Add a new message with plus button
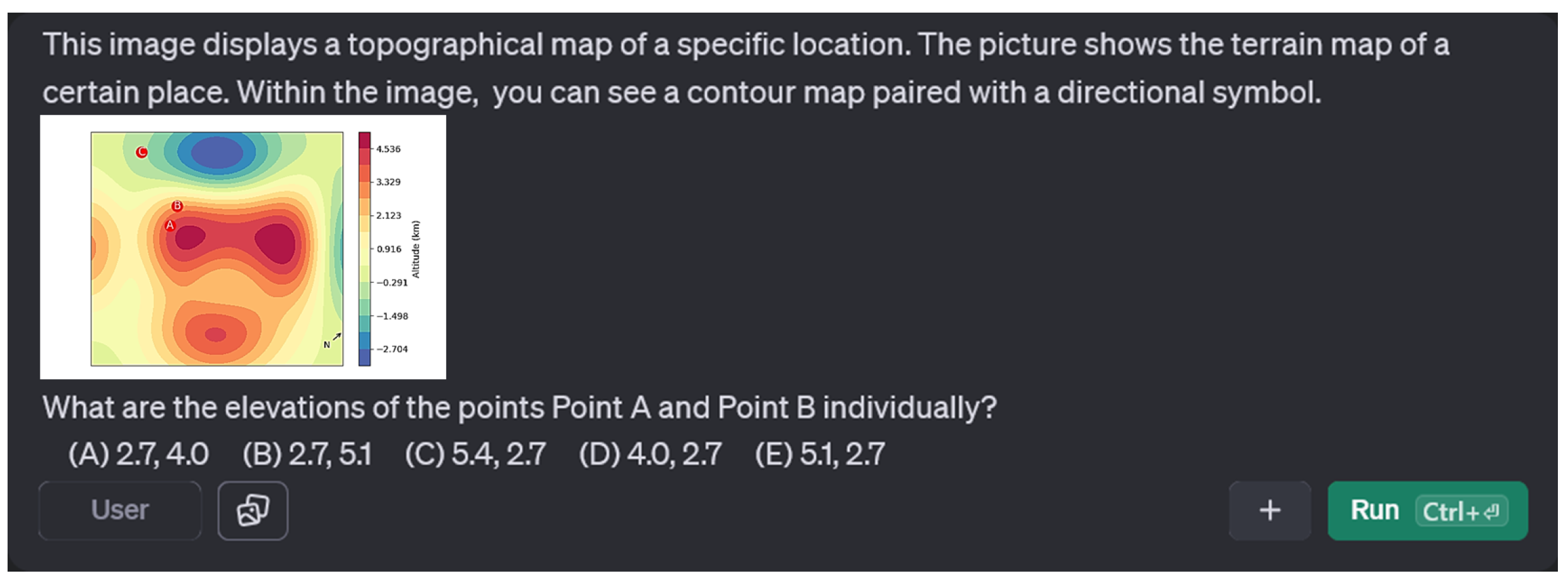 (x=1269, y=510)
